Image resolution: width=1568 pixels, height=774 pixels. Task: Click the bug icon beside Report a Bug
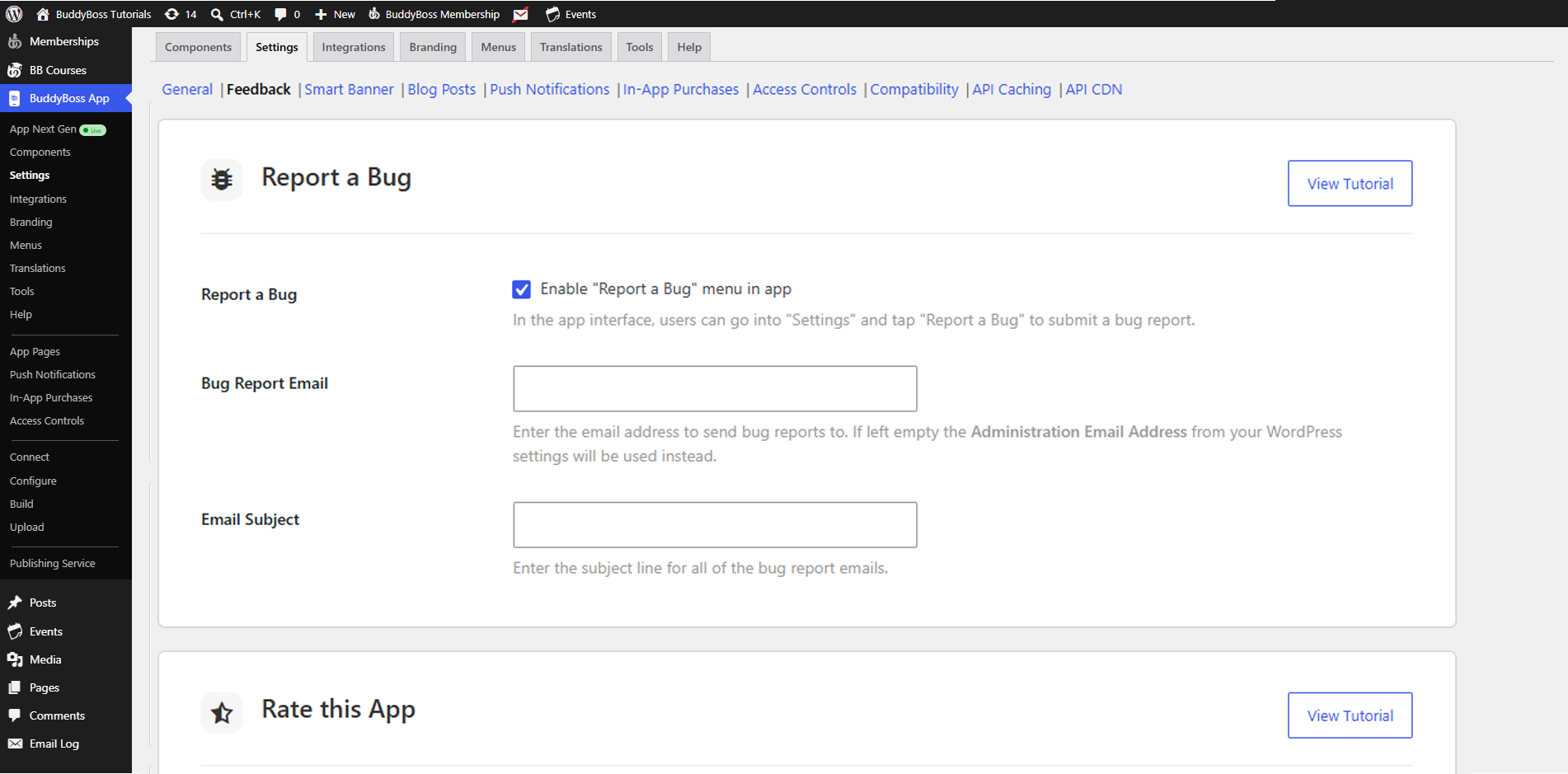tap(222, 179)
